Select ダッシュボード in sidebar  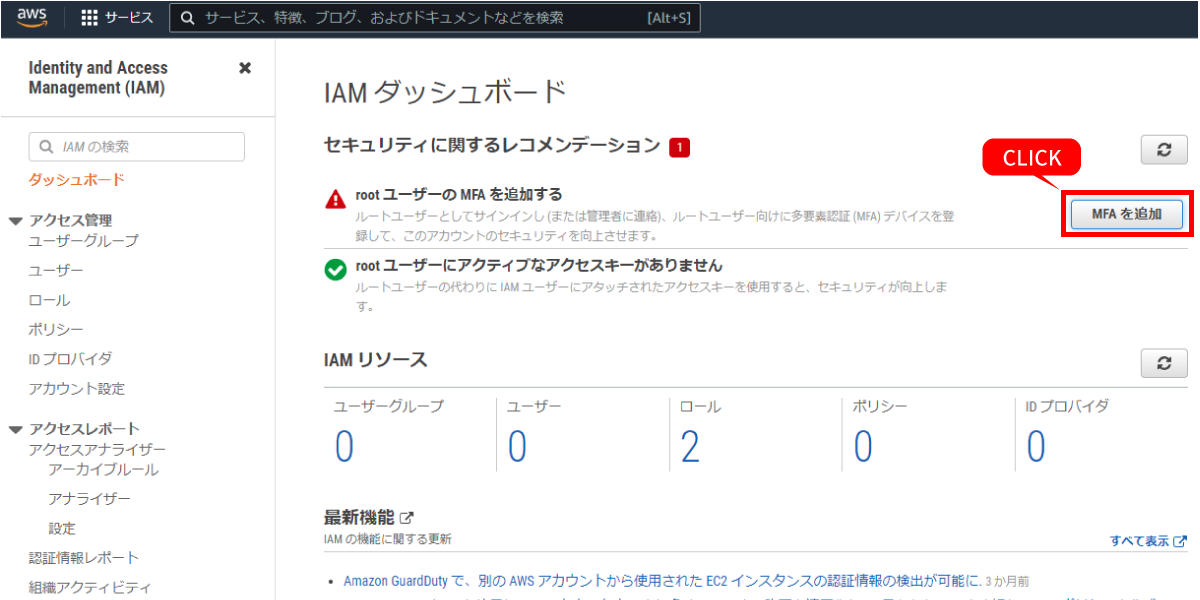(x=77, y=180)
